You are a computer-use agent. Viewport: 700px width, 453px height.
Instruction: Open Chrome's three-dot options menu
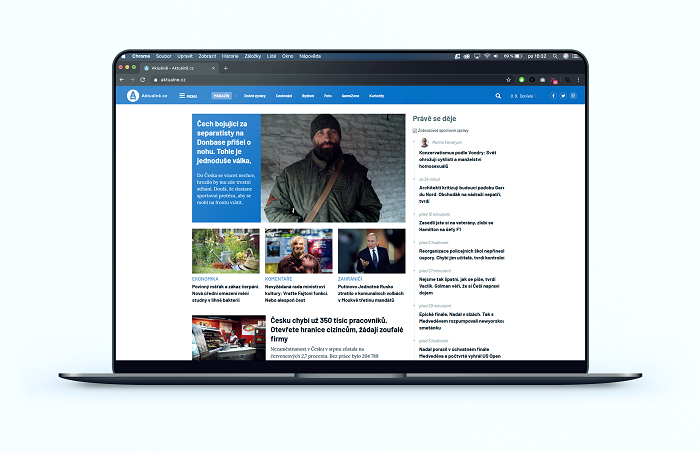click(576, 79)
